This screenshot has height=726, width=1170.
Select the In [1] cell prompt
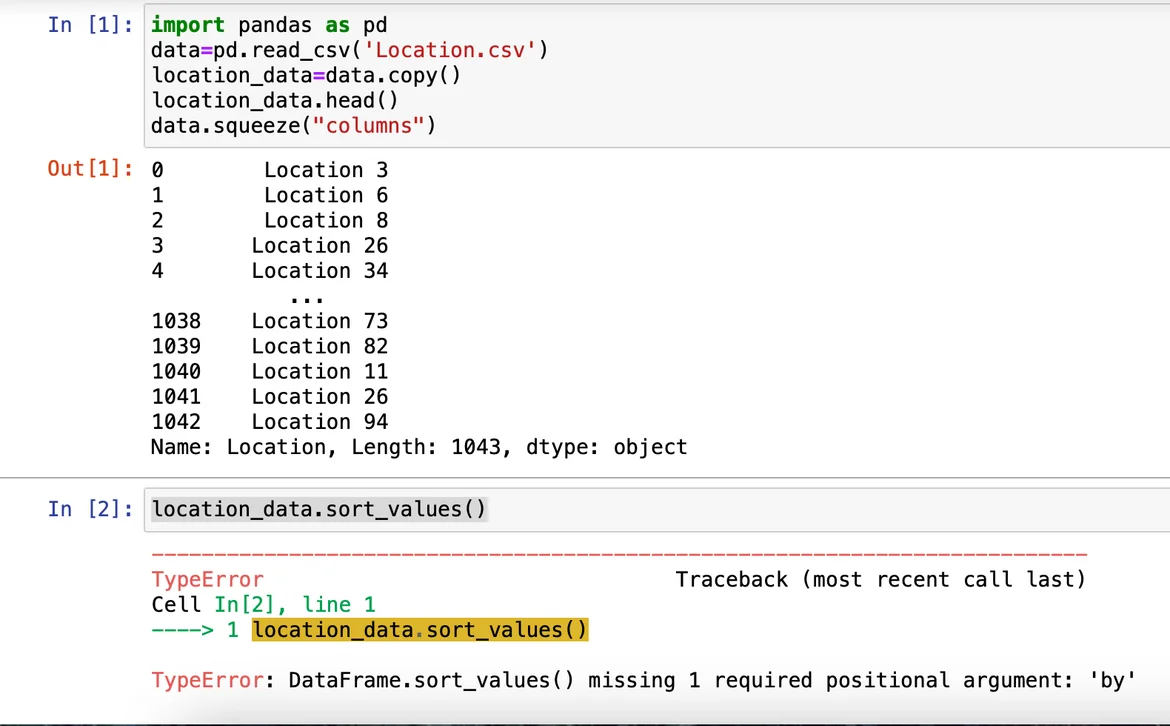89,25
